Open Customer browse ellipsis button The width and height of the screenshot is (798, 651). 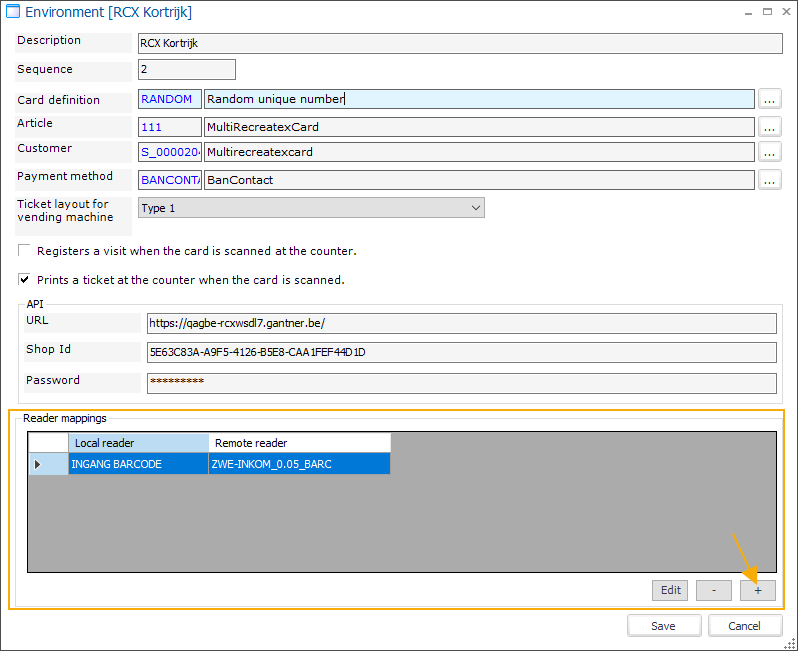(769, 152)
